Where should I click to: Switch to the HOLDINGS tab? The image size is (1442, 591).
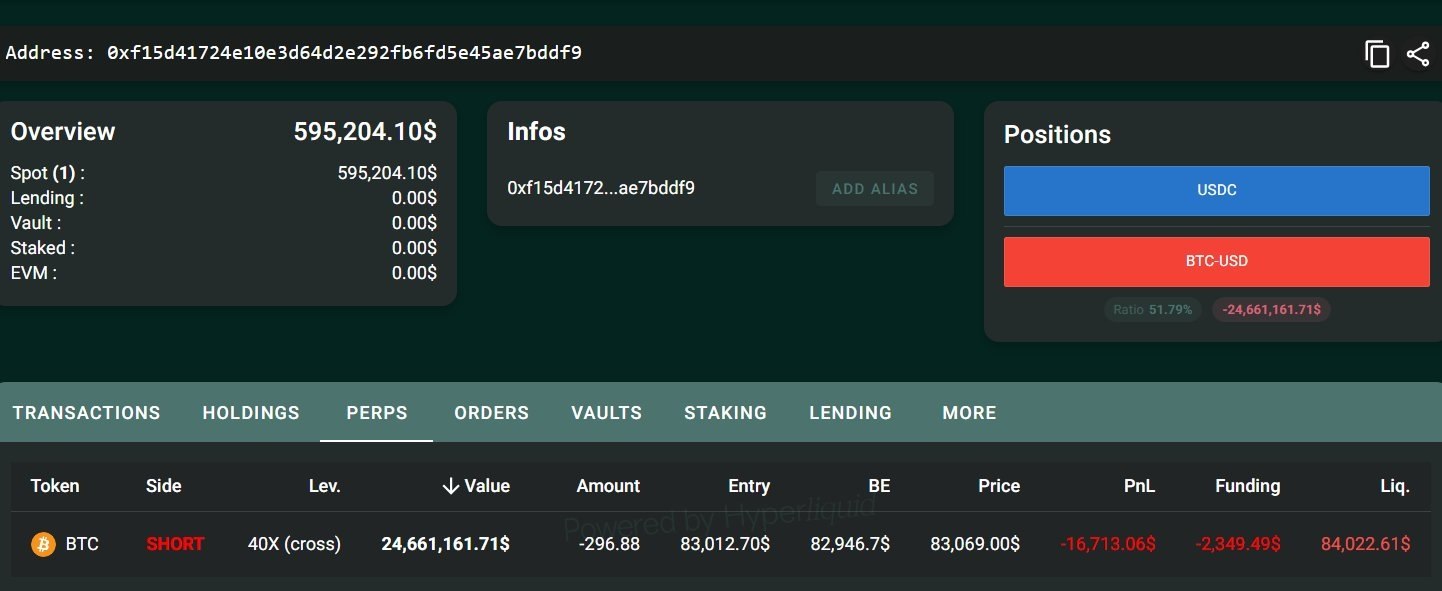coord(251,413)
